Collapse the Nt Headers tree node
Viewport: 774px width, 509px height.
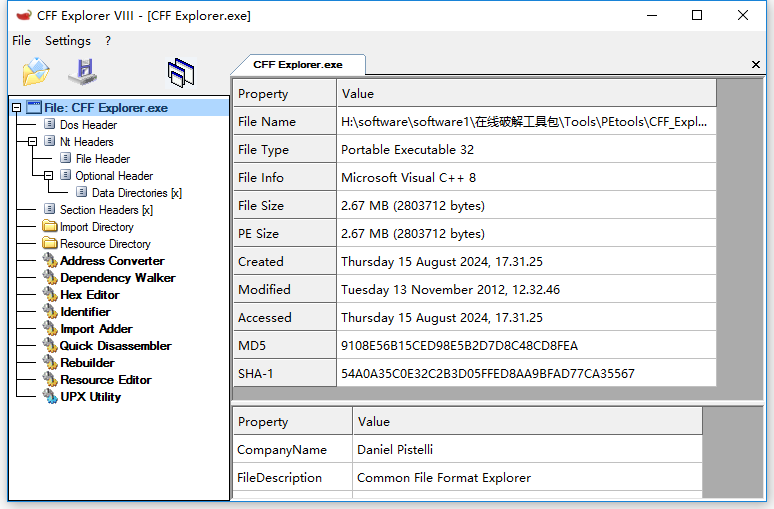point(33,141)
